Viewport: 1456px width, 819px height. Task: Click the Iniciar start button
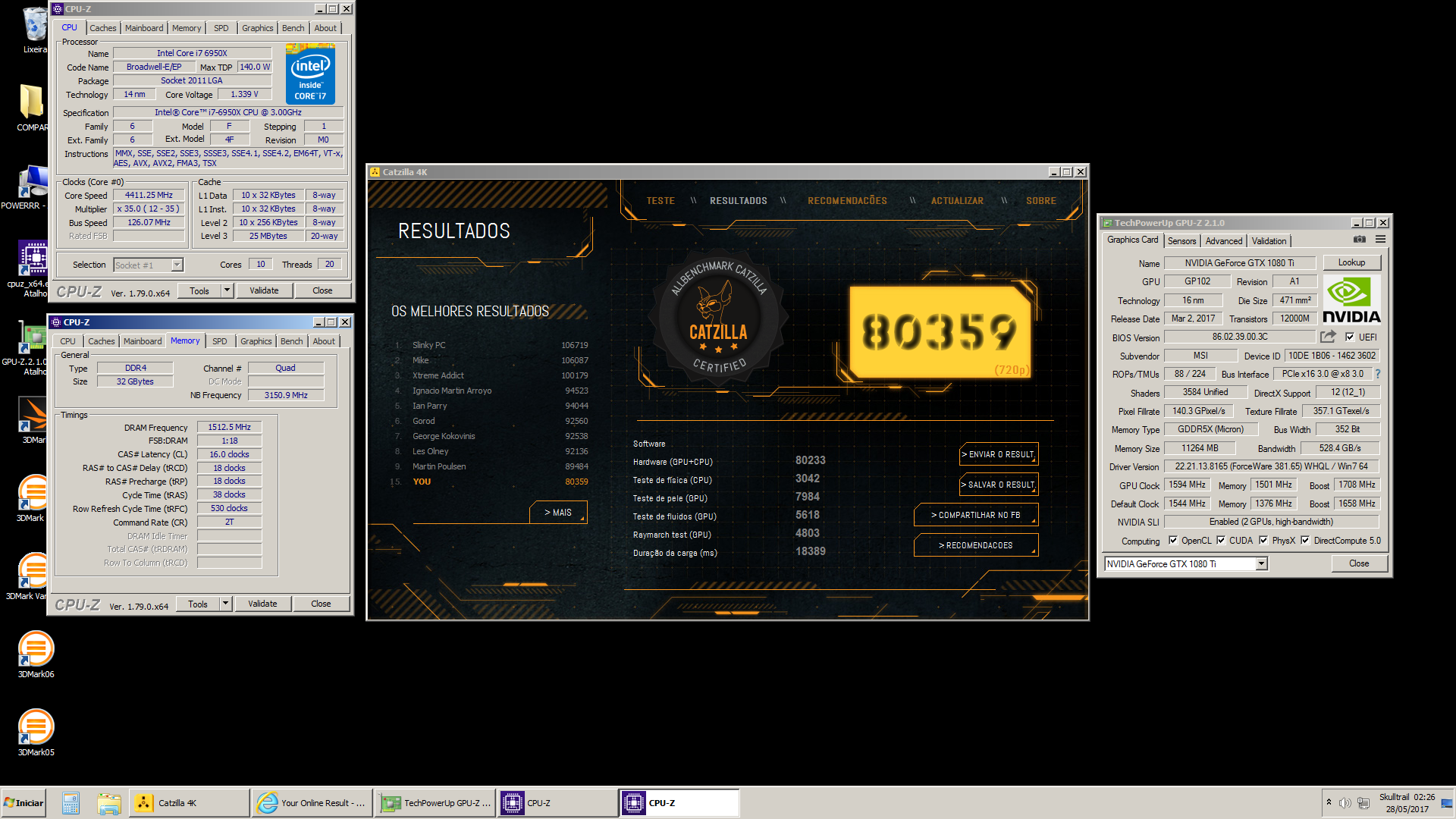point(24,803)
